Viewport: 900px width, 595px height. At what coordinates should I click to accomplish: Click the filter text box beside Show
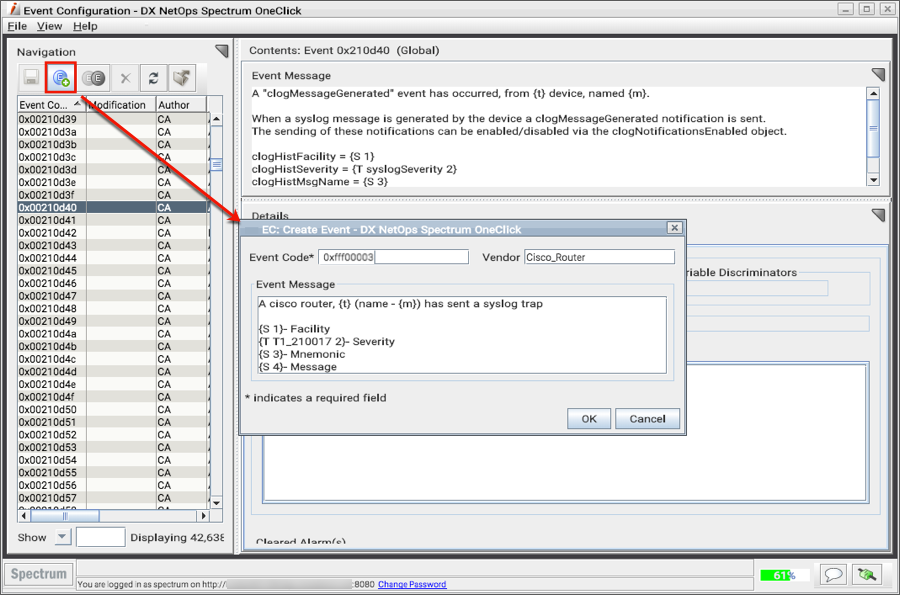(100, 537)
